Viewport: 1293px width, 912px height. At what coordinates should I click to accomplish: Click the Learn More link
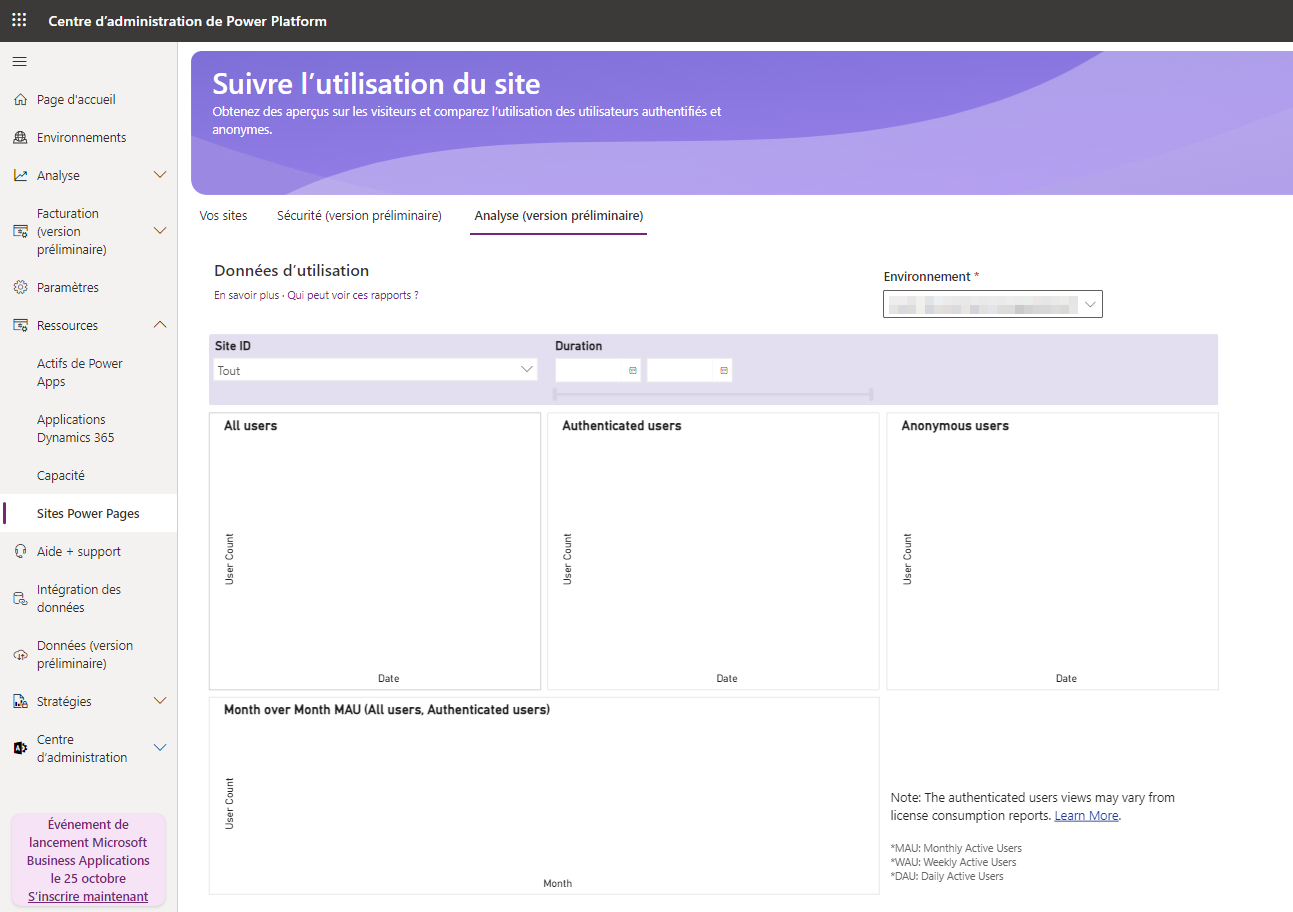click(x=1086, y=816)
